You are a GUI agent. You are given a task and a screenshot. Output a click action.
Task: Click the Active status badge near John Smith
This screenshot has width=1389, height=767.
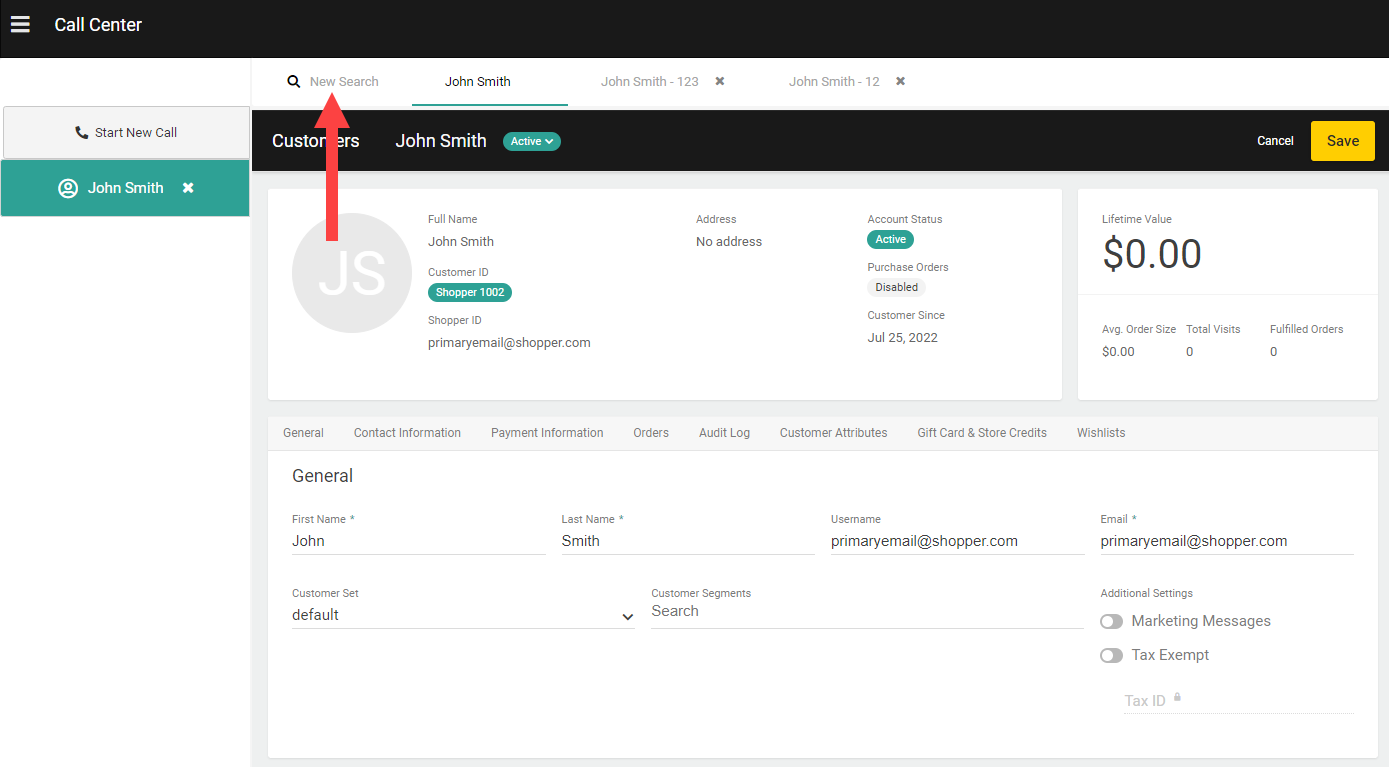coord(531,141)
